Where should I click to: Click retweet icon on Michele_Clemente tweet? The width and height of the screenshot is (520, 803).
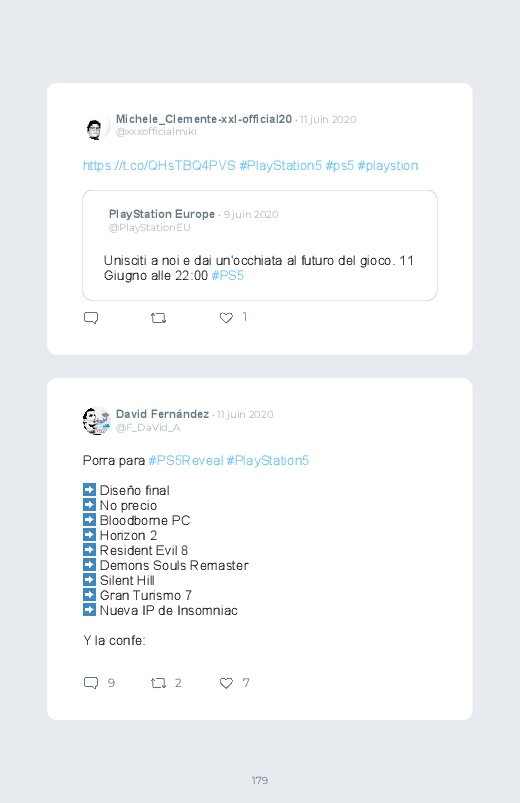click(158, 318)
